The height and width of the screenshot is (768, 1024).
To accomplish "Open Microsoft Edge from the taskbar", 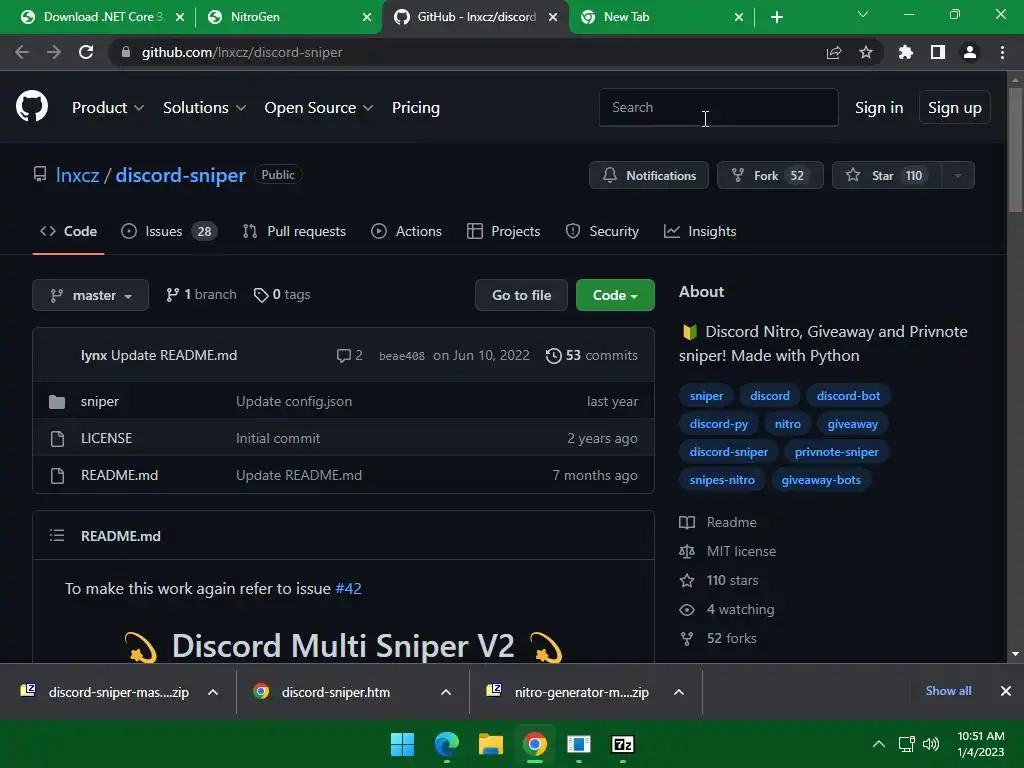I will coord(447,744).
